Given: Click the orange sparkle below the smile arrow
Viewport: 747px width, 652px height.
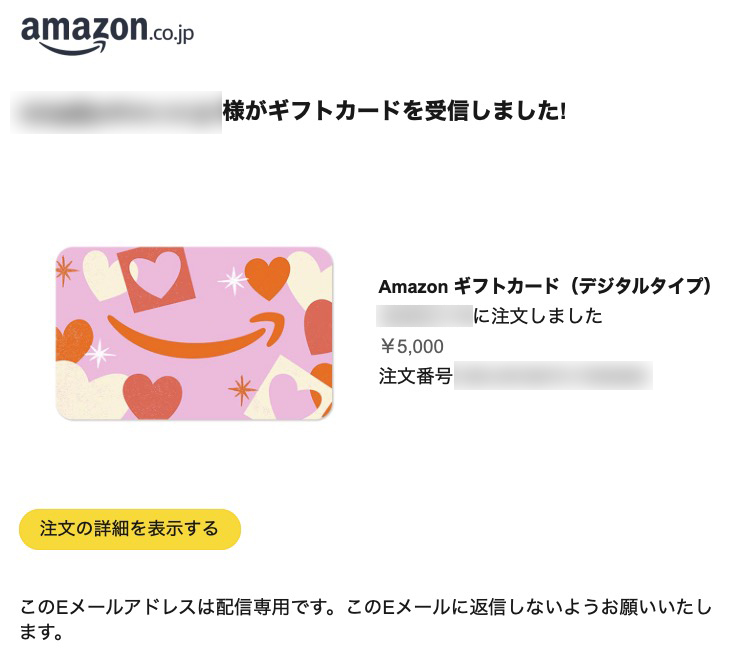Looking at the screenshot, I should 242,389.
